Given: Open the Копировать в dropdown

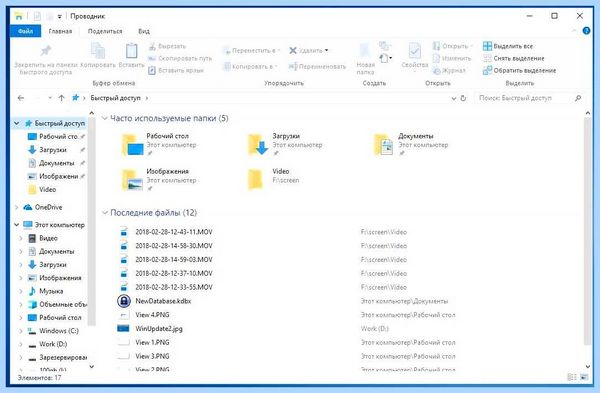Looking at the screenshot, I should click(x=250, y=67).
